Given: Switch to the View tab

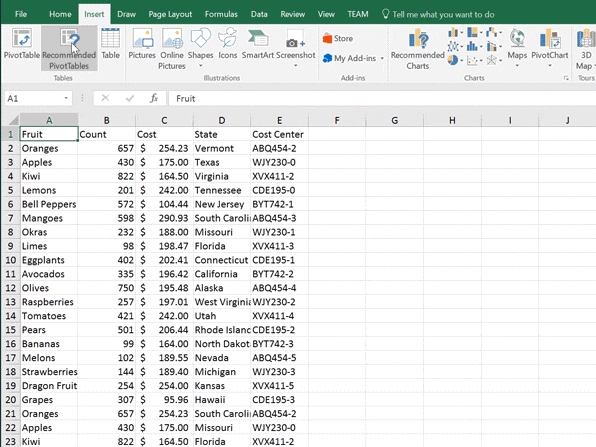Looking at the screenshot, I should click(x=326, y=14).
